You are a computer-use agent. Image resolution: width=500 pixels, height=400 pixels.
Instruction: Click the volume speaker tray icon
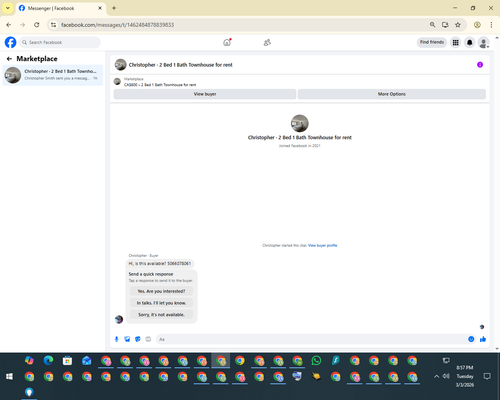click(446, 376)
